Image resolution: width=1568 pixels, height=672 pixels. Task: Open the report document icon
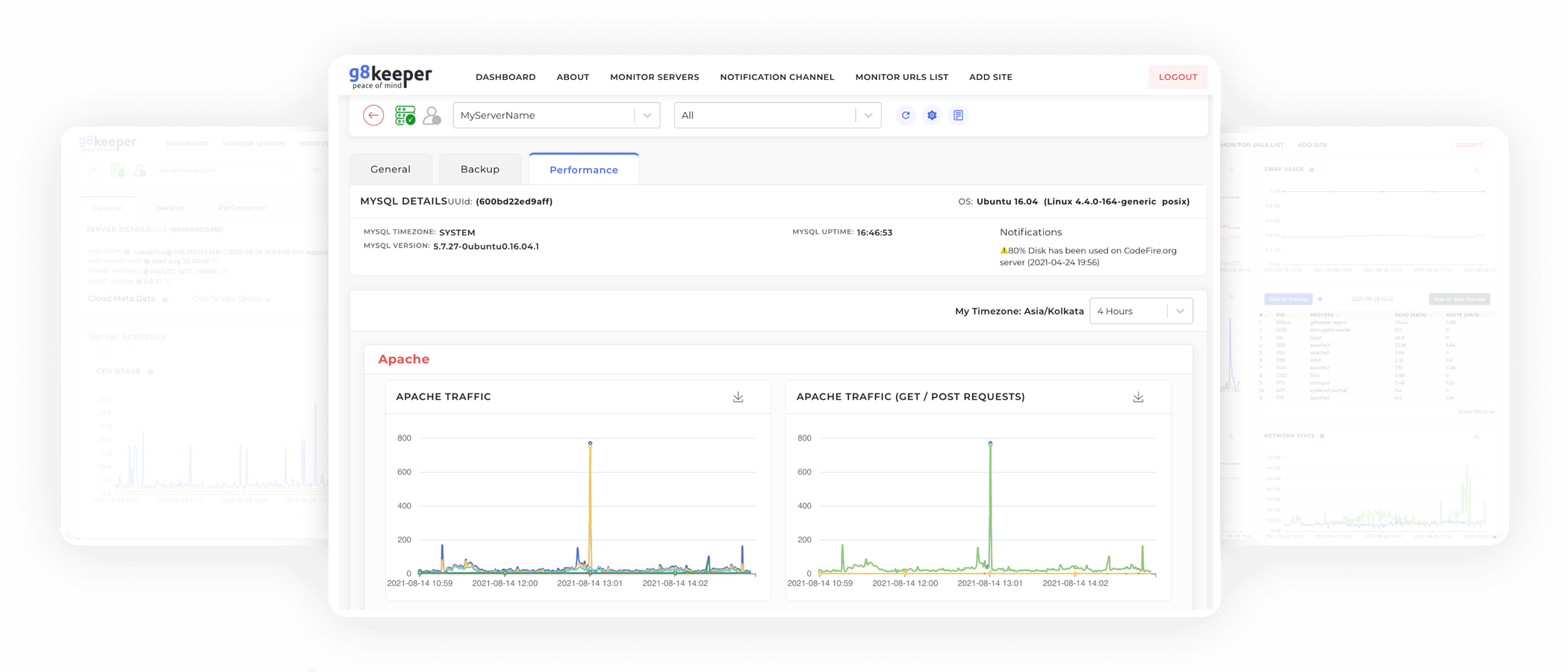[958, 115]
